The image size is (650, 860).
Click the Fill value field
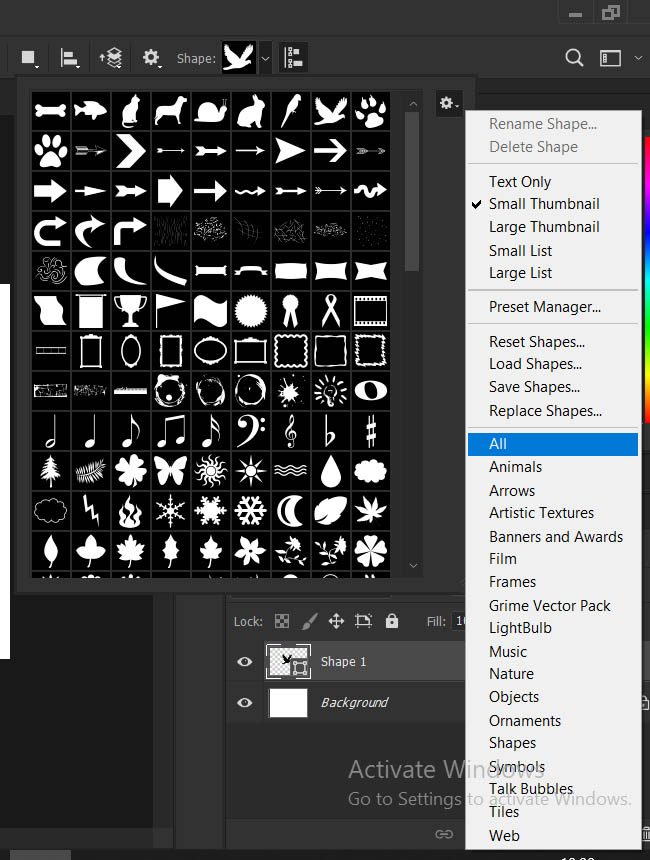[x=459, y=621]
